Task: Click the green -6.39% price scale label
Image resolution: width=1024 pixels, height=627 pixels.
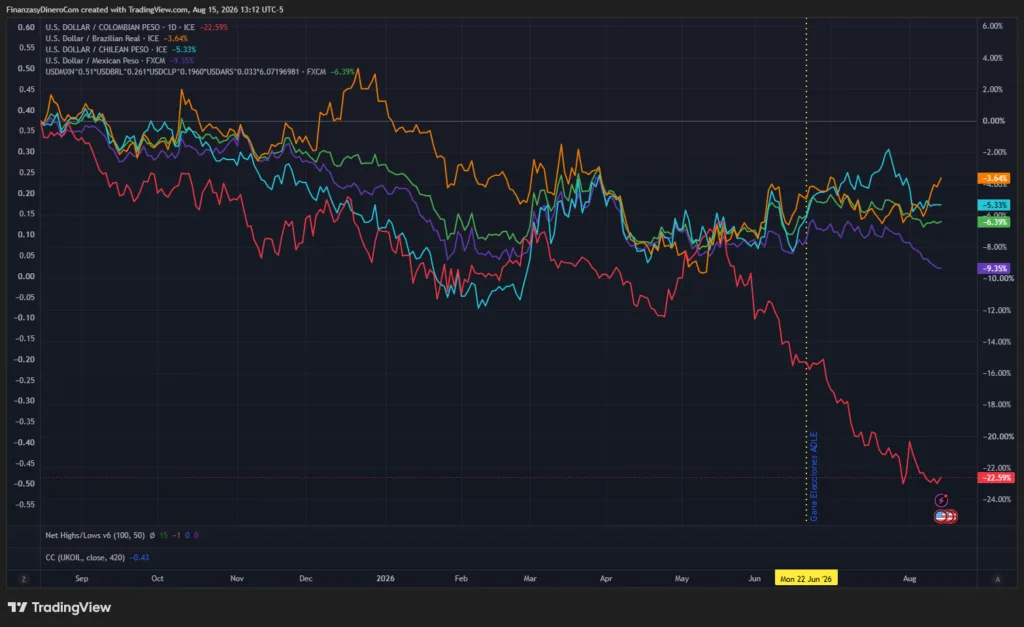Action: 994,222
